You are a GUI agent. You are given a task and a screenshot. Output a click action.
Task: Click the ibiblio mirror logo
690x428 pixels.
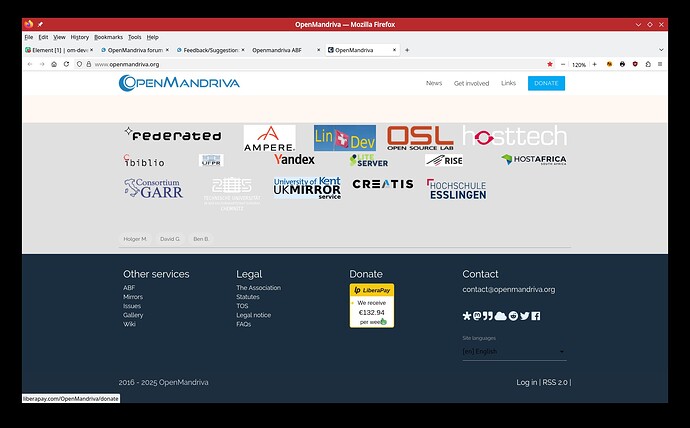pyautogui.click(x=144, y=161)
